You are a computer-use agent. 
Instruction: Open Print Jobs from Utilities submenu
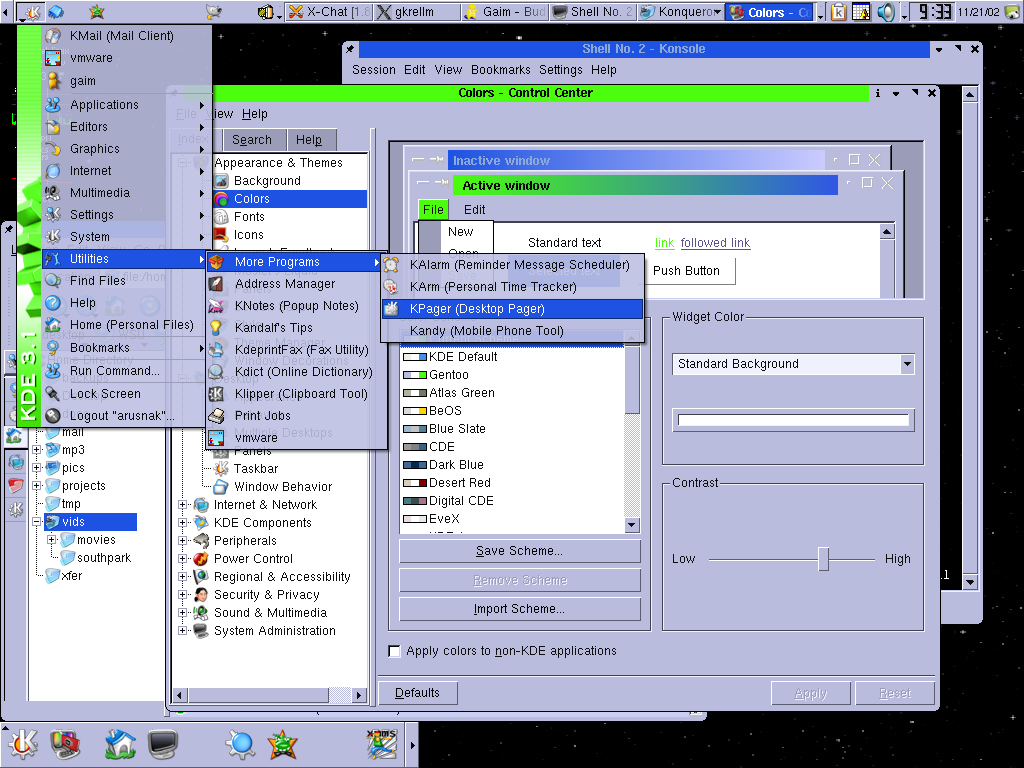coord(296,415)
